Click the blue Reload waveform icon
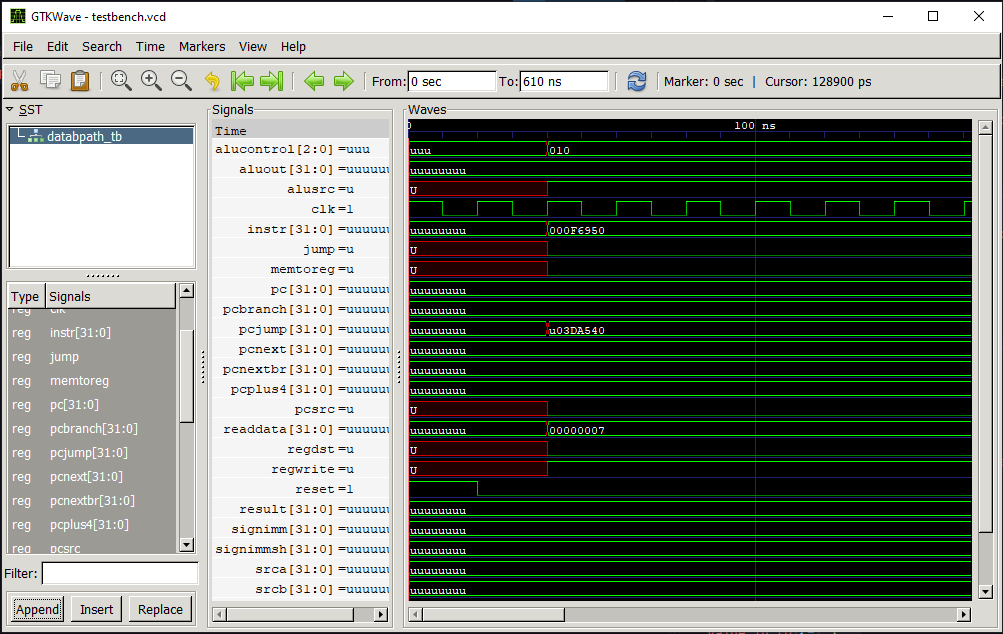1003x634 pixels. click(636, 81)
